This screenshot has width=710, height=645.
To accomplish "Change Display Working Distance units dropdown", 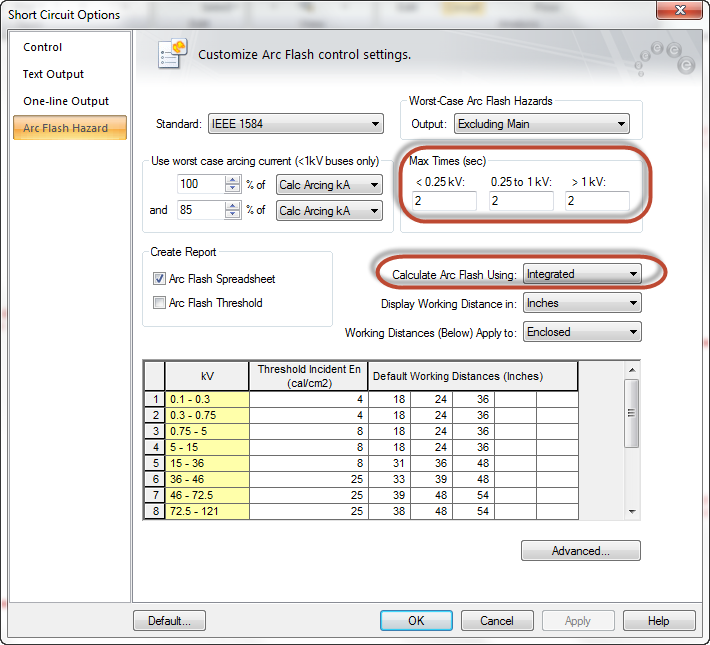I will coord(582,303).
